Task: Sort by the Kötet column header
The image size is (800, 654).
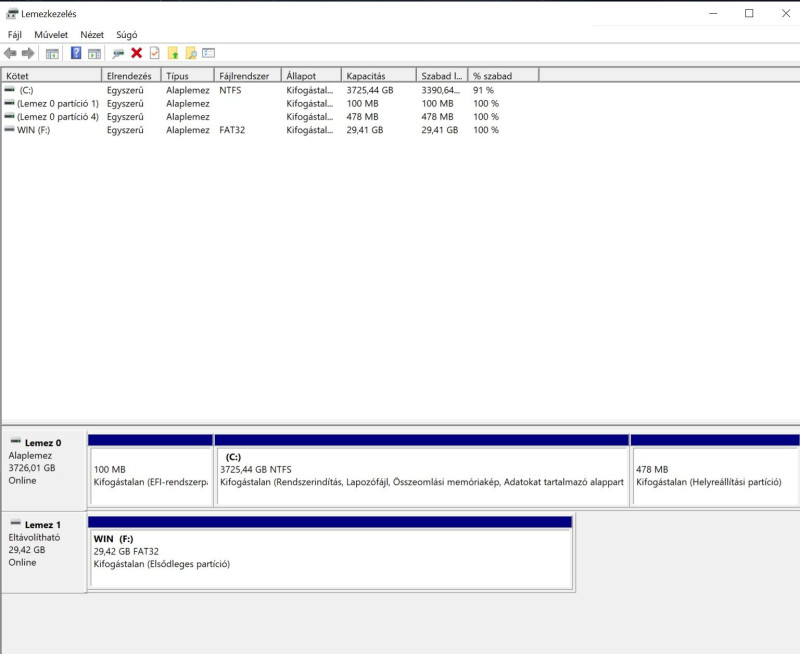Action: [x=52, y=76]
